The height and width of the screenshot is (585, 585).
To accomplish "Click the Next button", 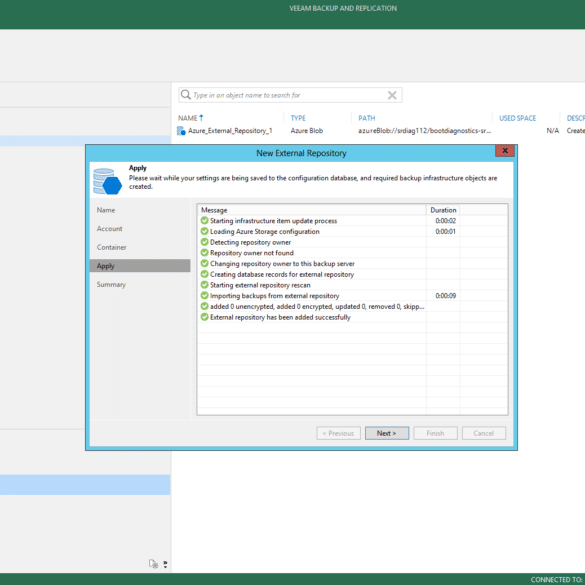I will pos(387,433).
